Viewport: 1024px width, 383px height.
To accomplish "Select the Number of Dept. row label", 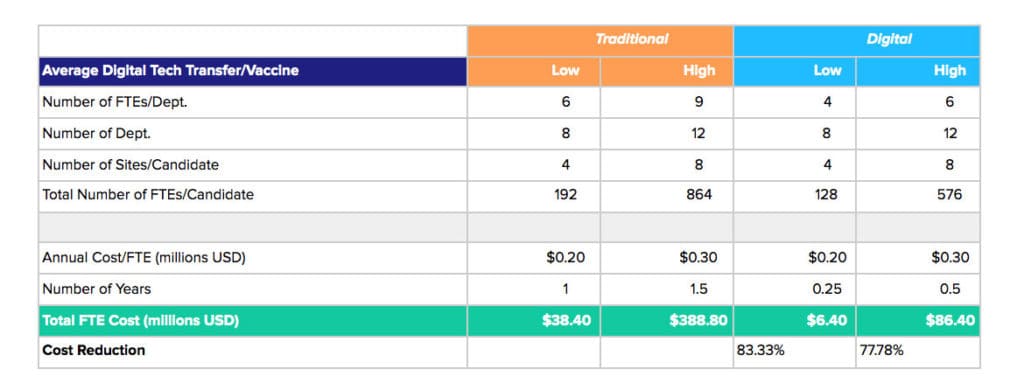I will pyautogui.click(x=97, y=133).
